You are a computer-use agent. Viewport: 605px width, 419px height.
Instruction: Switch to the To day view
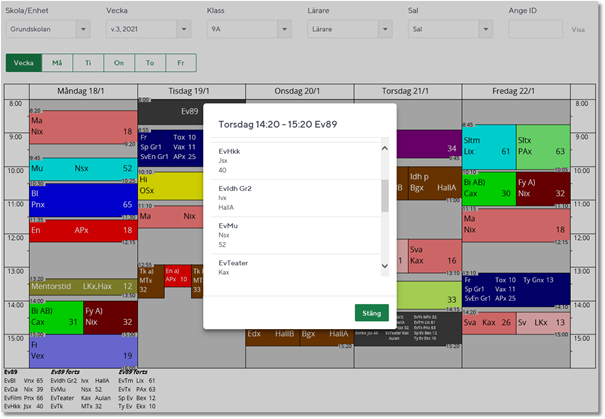(150, 62)
